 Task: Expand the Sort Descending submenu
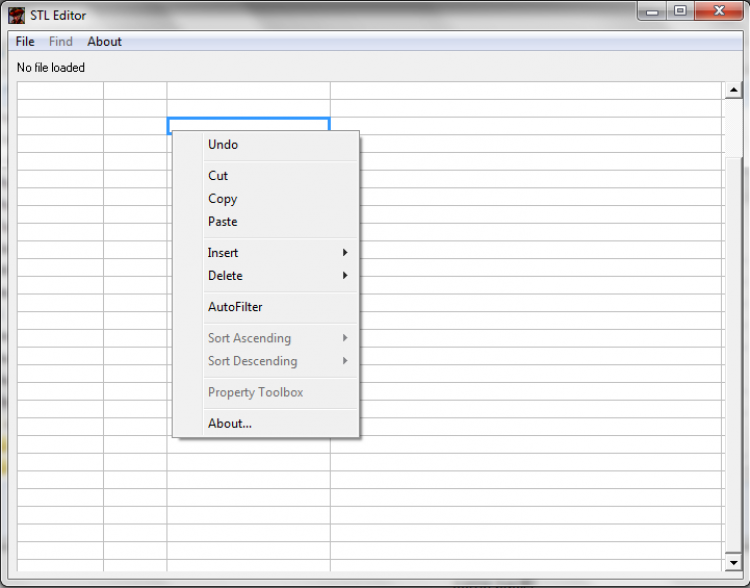(266, 361)
